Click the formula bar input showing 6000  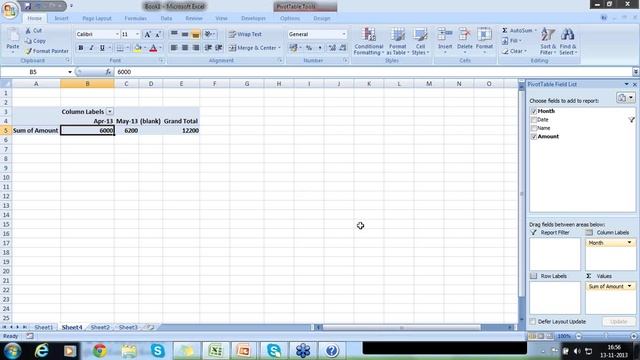click(373, 72)
